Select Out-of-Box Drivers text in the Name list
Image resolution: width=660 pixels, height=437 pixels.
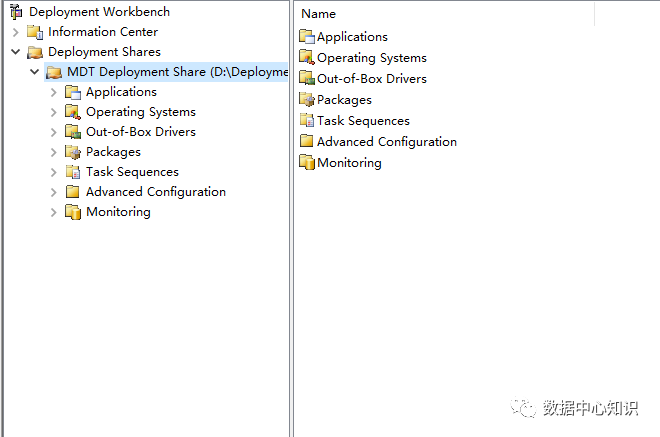[372, 79]
